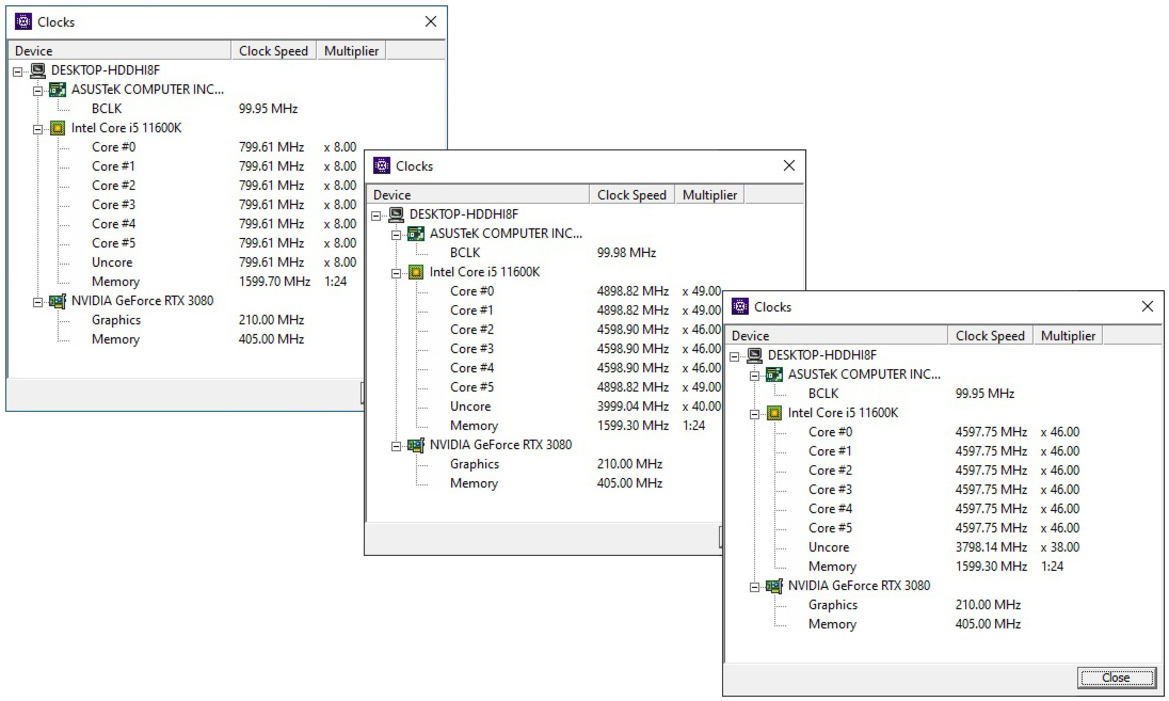
Task: Click the 99.95 MHz BCLK value in the front-right window
Action: point(985,393)
